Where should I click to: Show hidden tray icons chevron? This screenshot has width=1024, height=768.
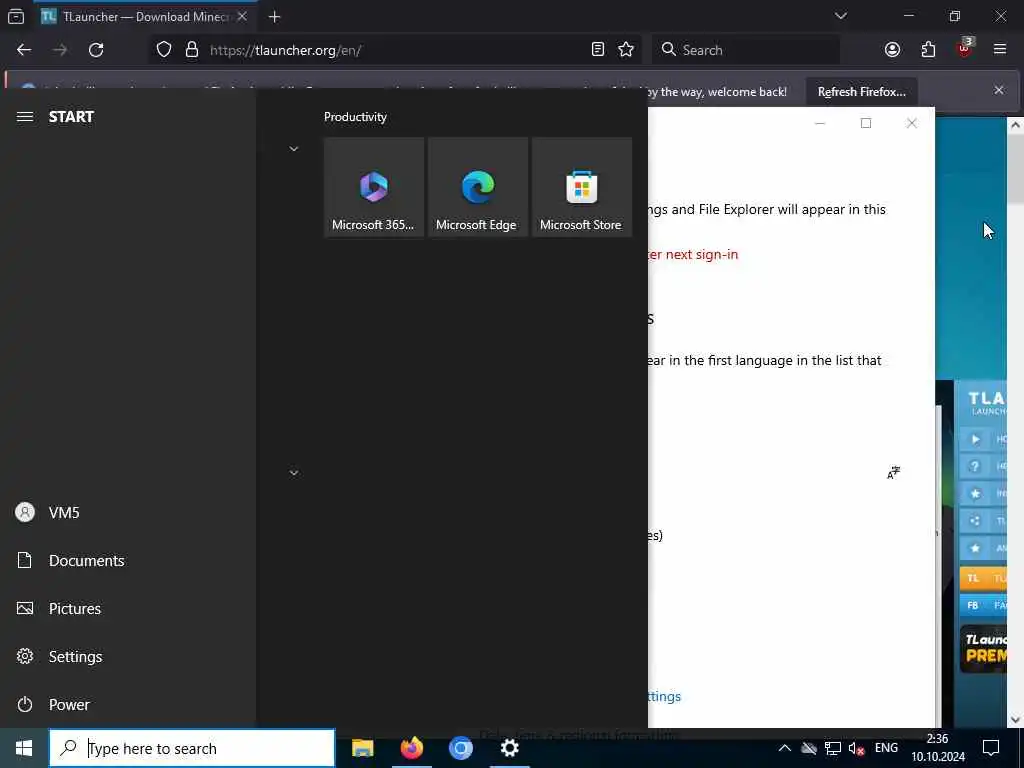pos(785,748)
